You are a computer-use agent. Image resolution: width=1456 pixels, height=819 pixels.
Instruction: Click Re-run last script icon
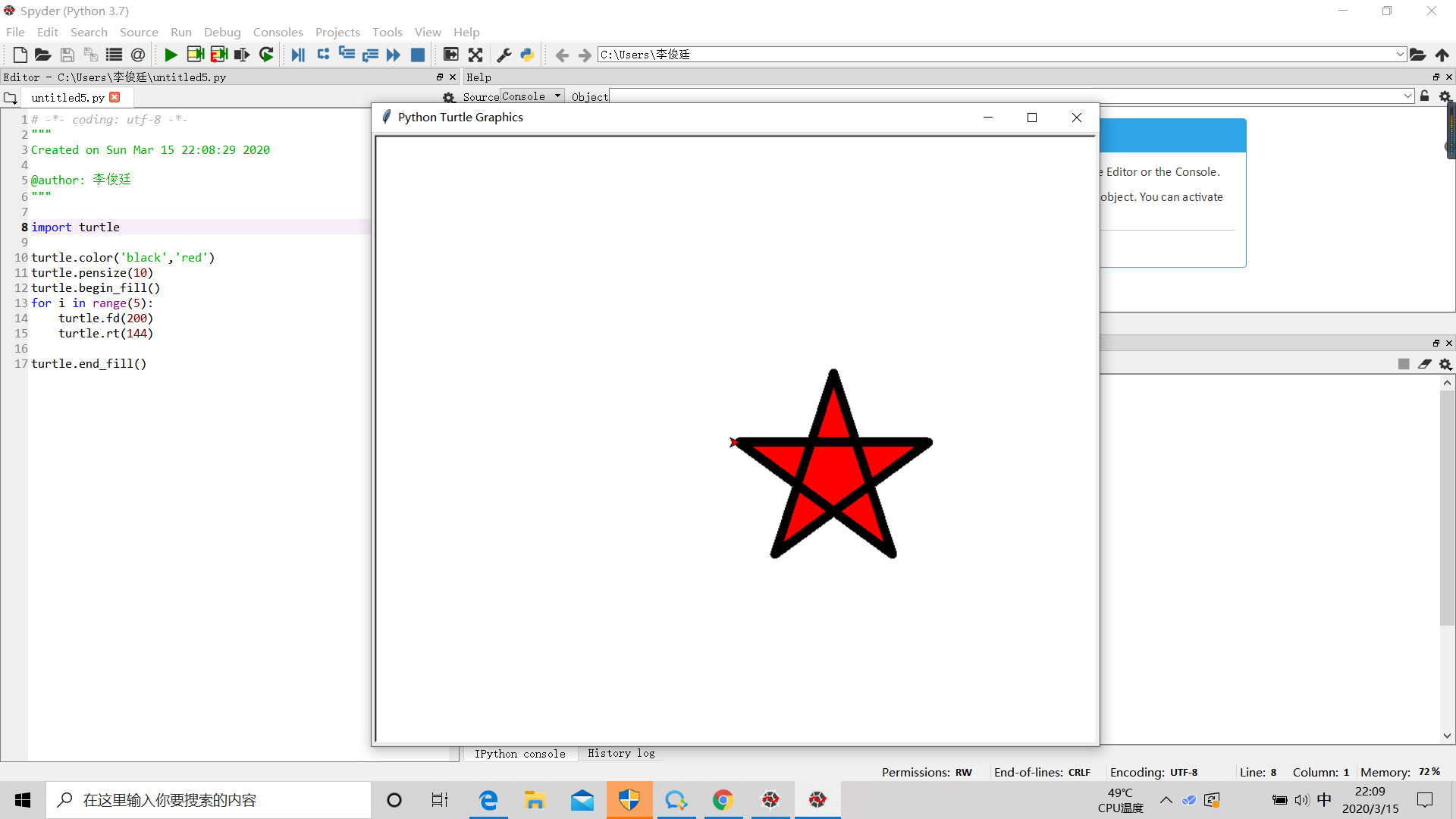(x=266, y=55)
